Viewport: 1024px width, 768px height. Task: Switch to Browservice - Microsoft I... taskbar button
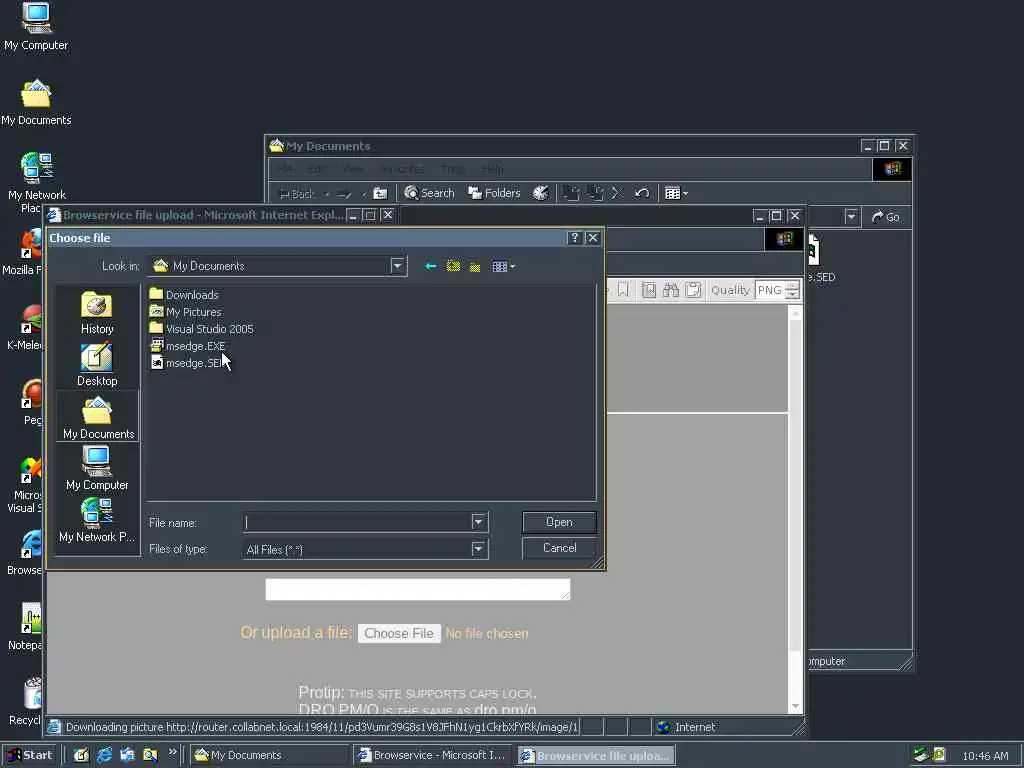click(432, 755)
